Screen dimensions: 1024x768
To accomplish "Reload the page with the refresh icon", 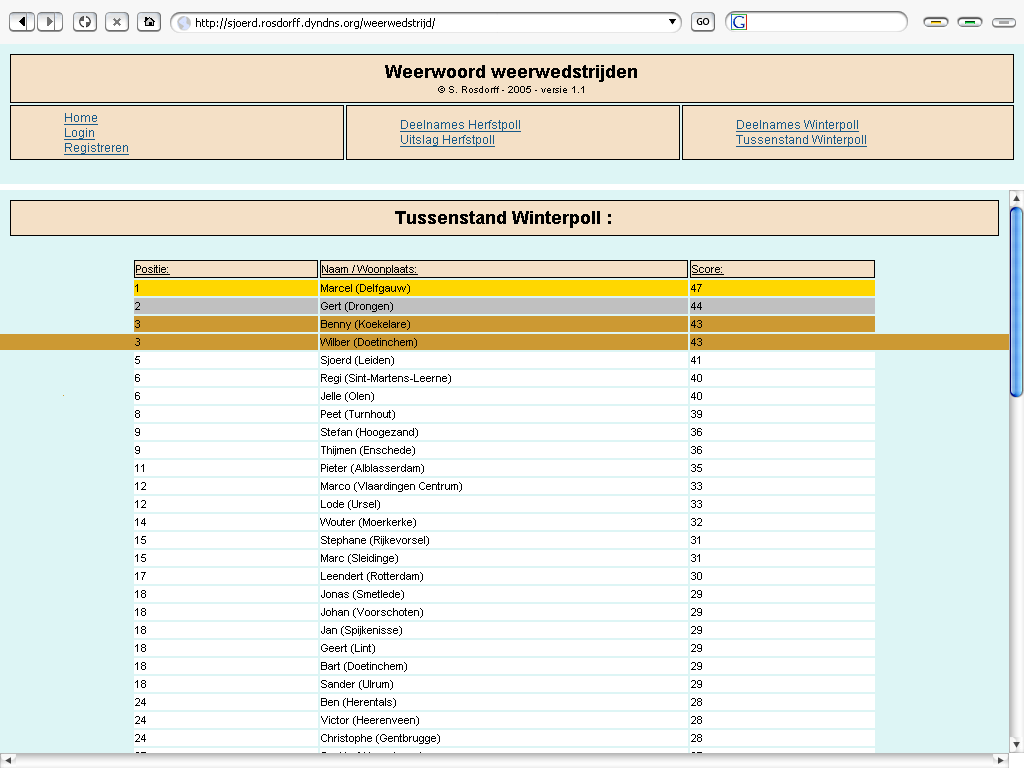I will (85, 22).
